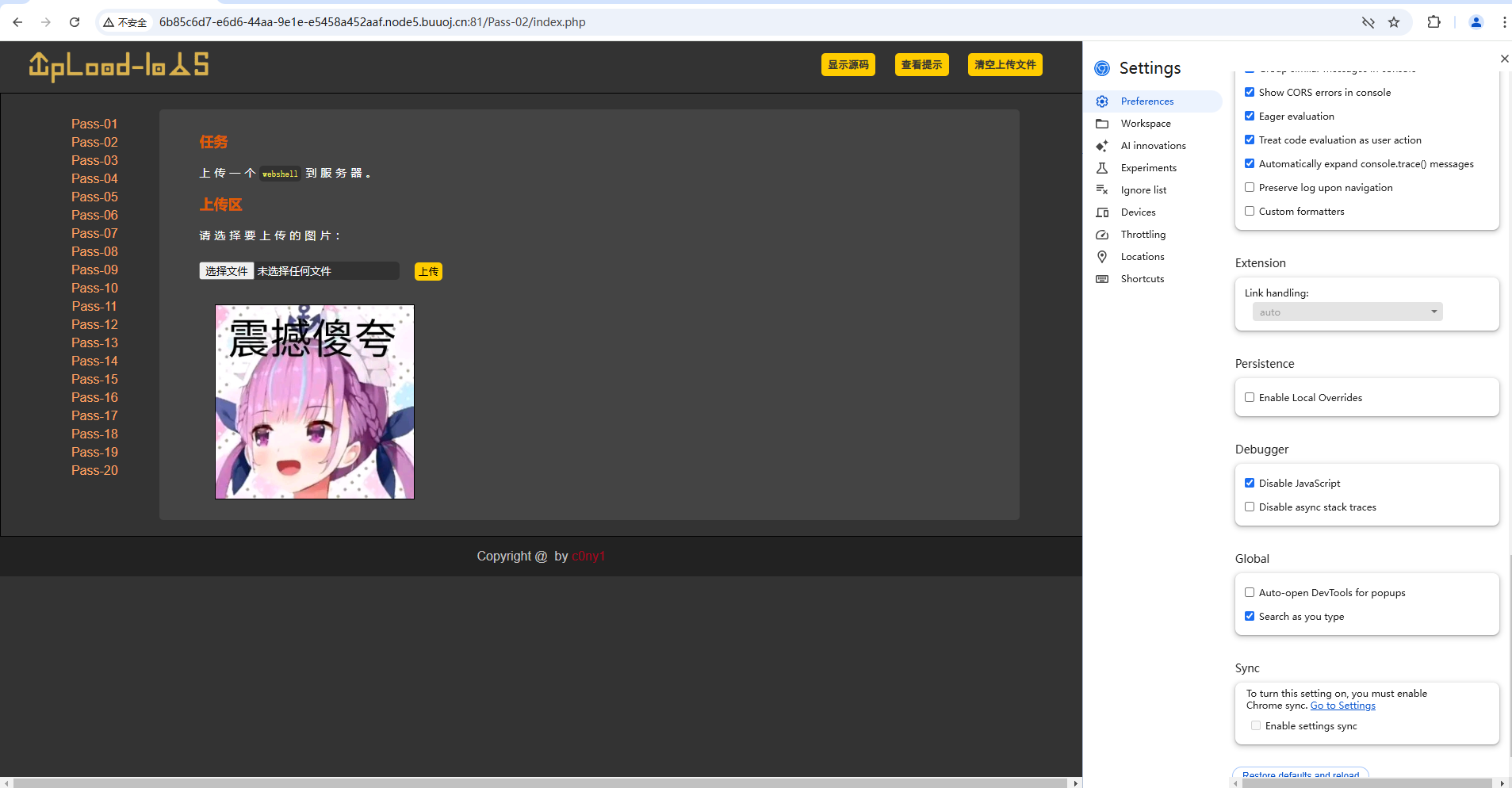
Task: Click the 查看提示 button
Action: pos(922,65)
